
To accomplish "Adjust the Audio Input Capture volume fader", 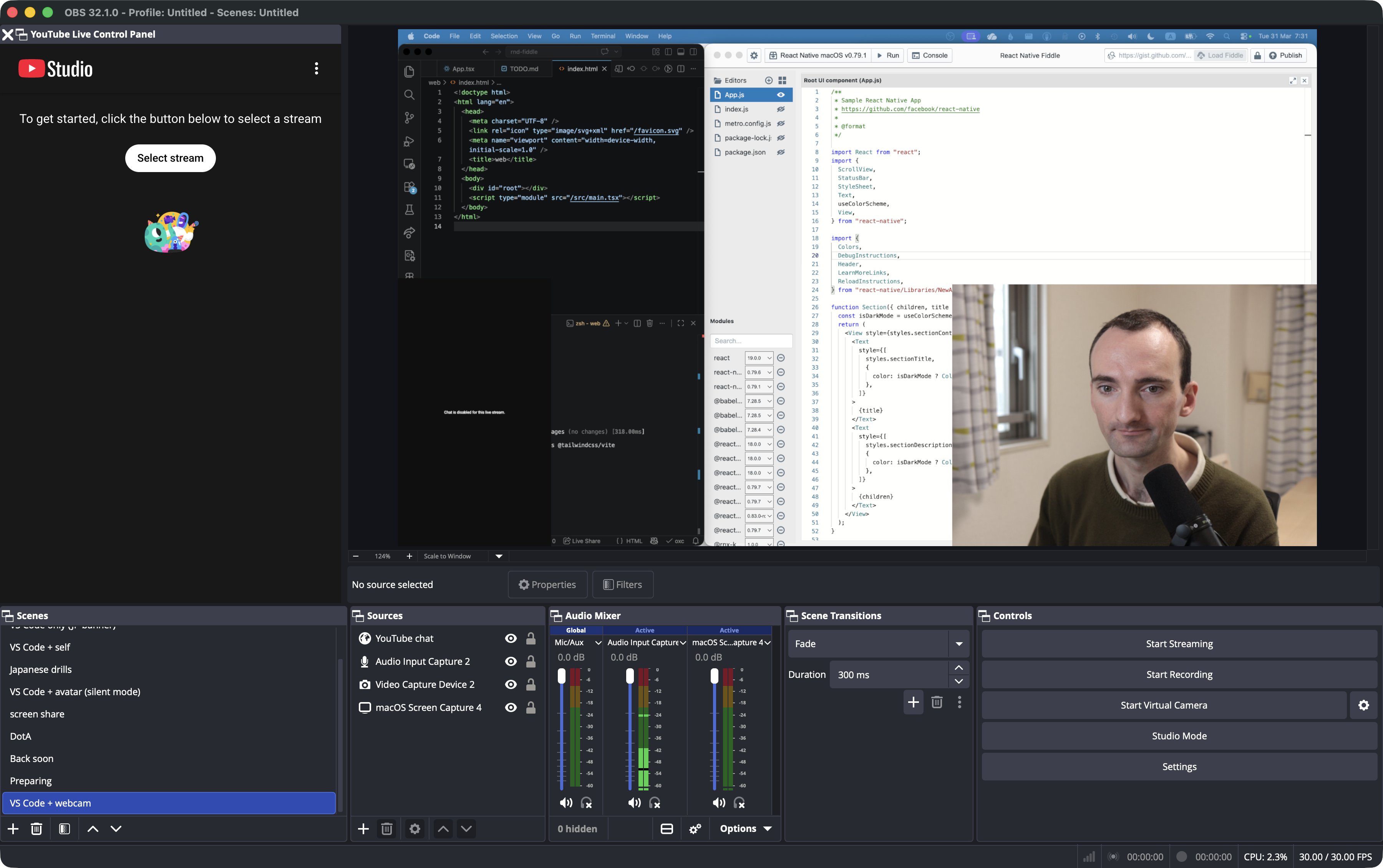I will tap(630, 676).
